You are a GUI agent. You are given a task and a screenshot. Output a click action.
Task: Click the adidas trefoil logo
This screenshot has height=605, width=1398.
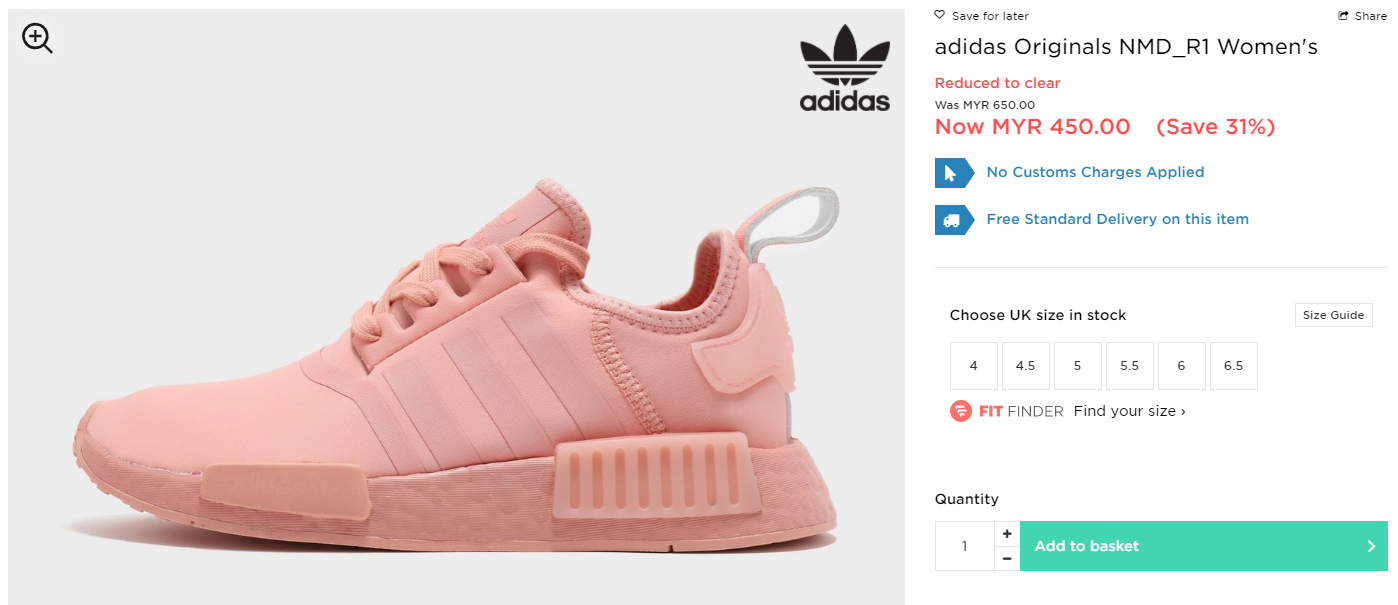844,68
